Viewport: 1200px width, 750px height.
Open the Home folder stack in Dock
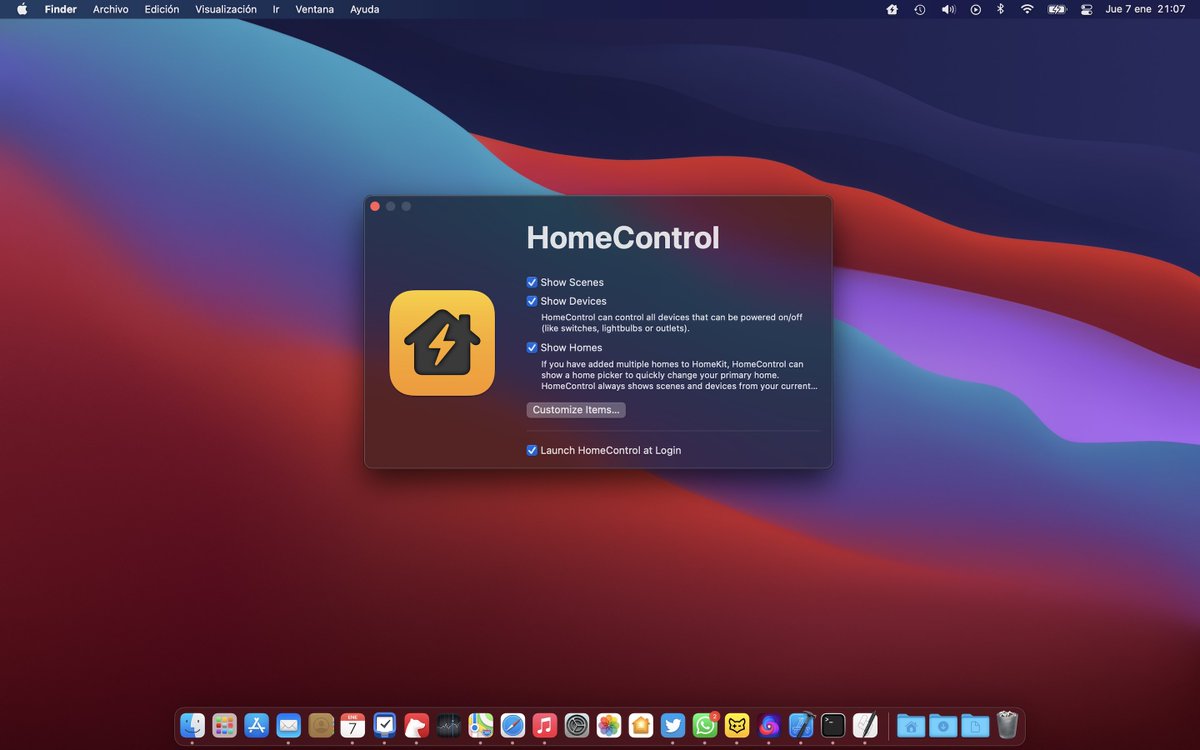[x=911, y=725]
